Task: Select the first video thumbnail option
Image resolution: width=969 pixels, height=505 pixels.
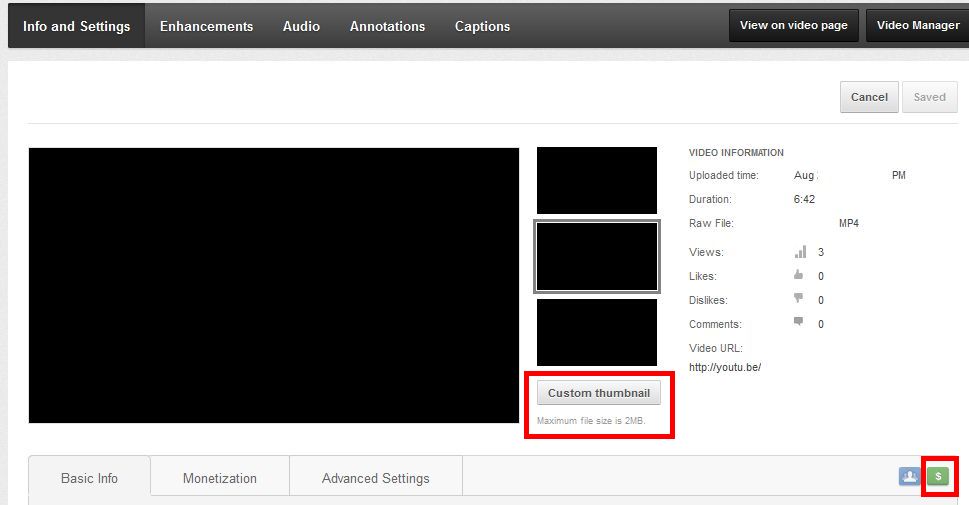Action: tap(596, 180)
